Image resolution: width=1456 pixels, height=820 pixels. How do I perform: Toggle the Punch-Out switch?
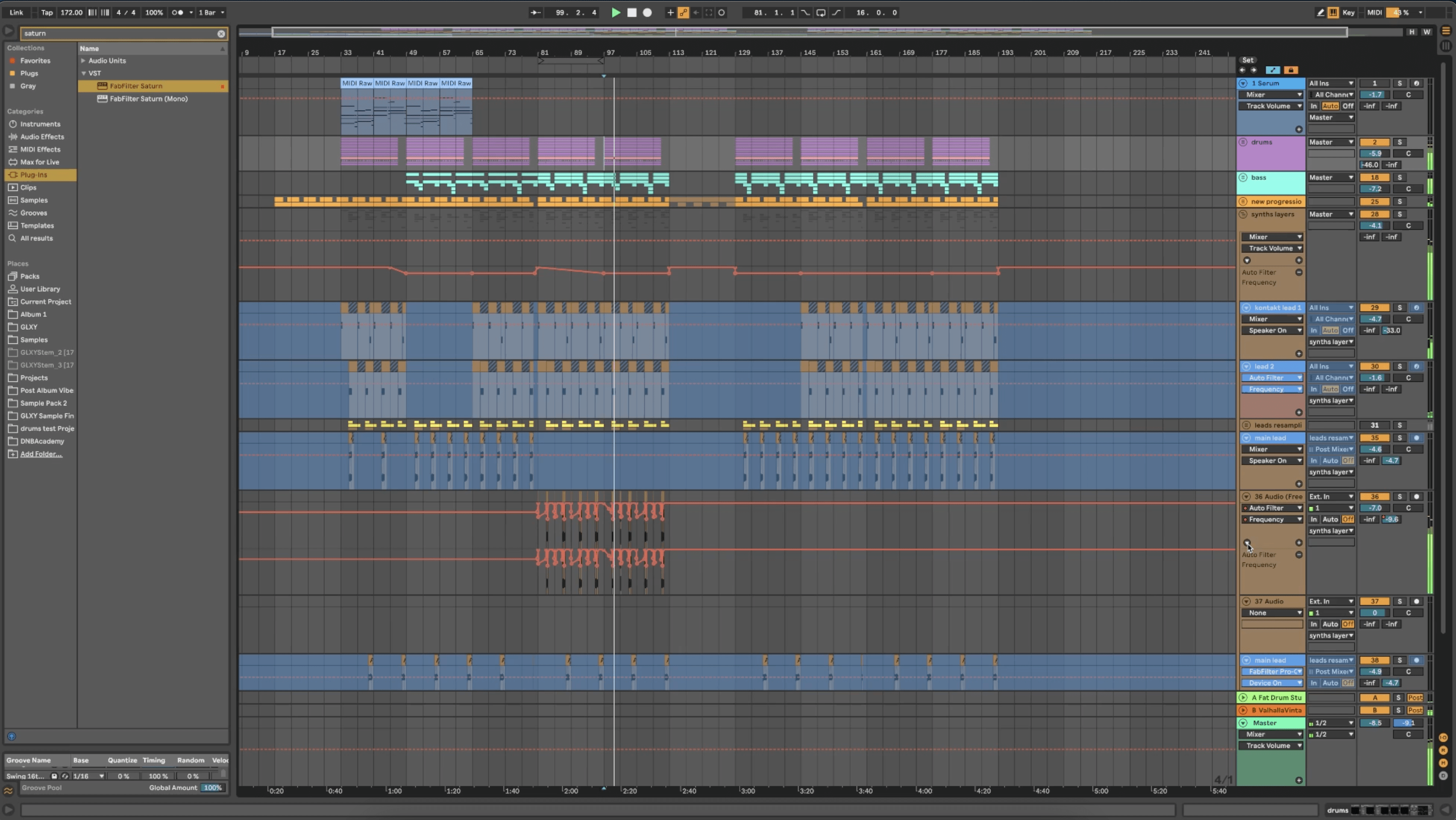[x=836, y=12]
